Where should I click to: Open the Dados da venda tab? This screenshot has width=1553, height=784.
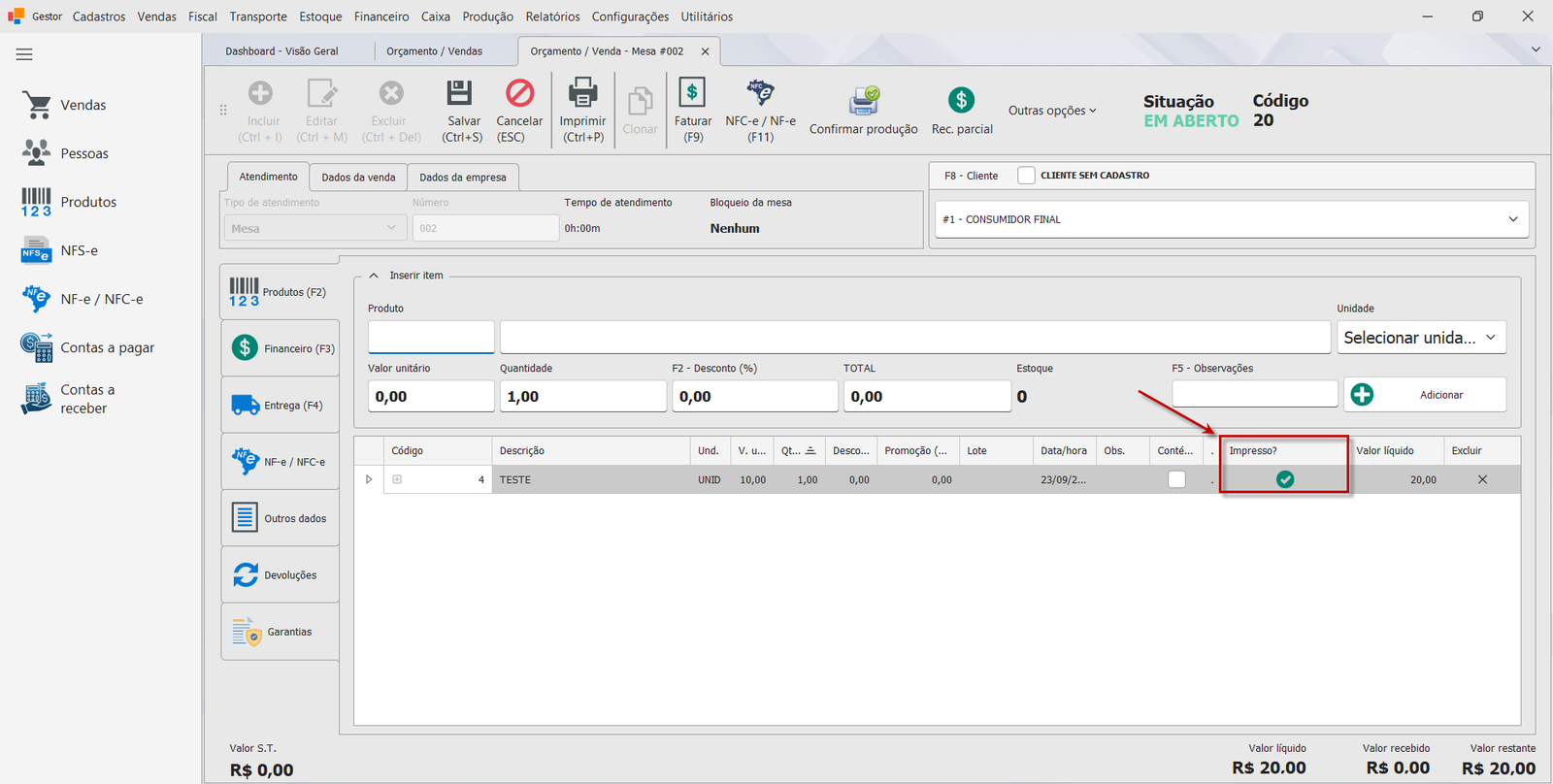[358, 178]
